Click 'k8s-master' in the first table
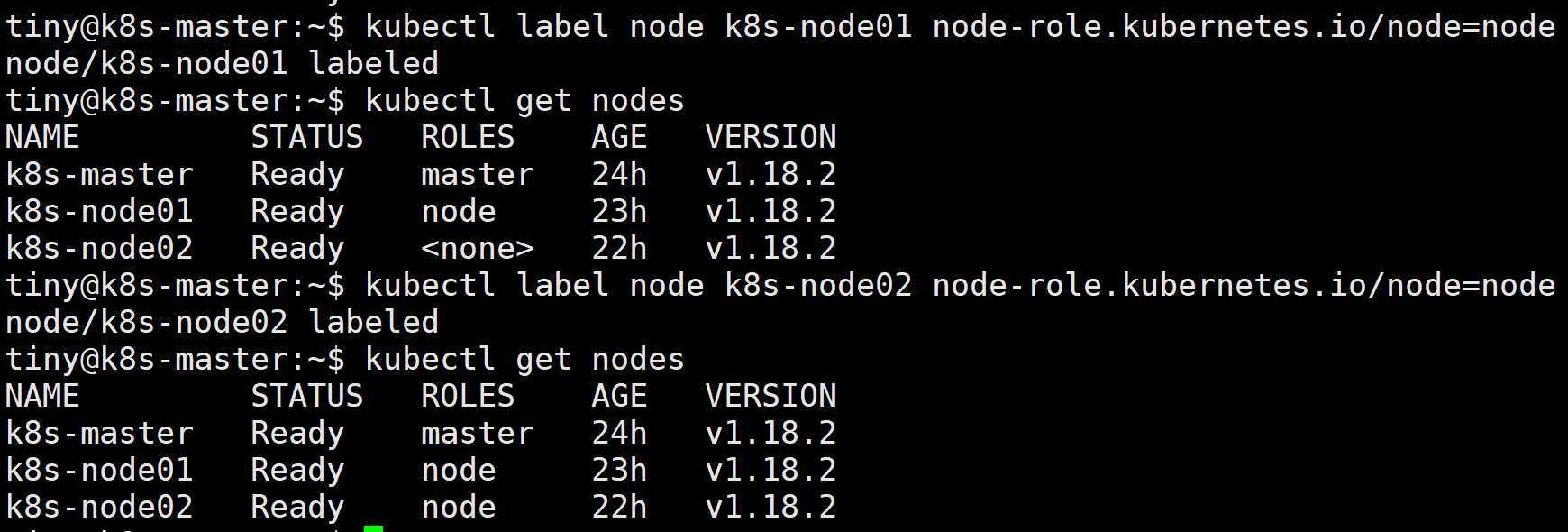Image resolution: width=1568 pixels, height=532 pixels. tap(99, 174)
